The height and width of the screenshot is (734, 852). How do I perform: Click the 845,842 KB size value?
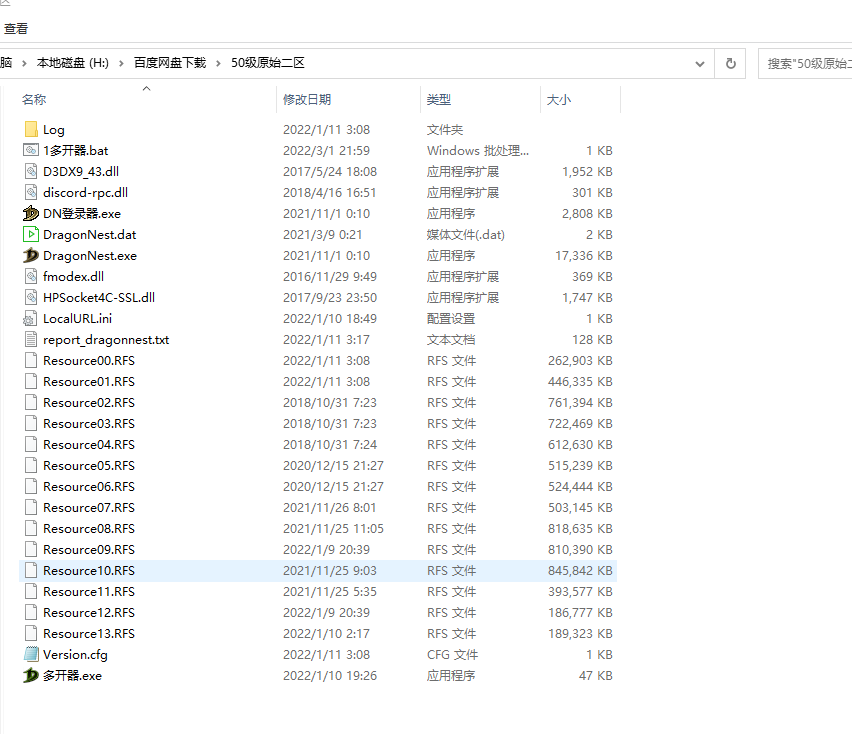point(580,570)
